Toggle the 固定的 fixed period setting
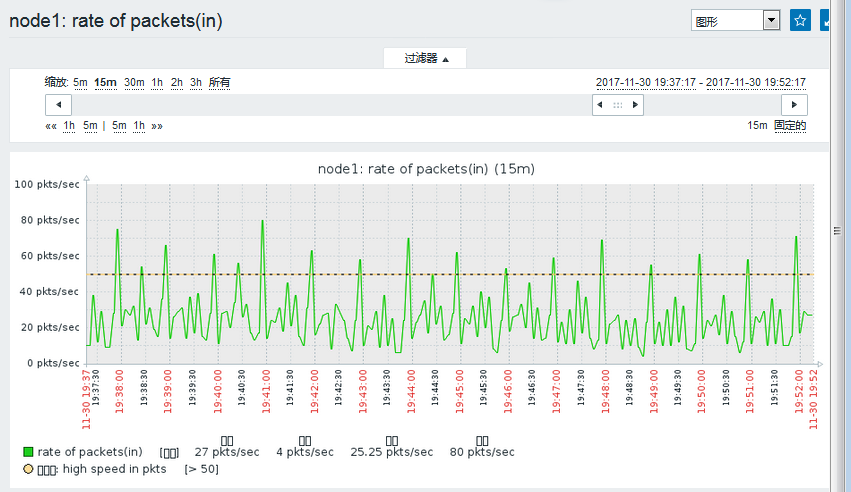This screenshot has height=492, width=851. [790, 125]
